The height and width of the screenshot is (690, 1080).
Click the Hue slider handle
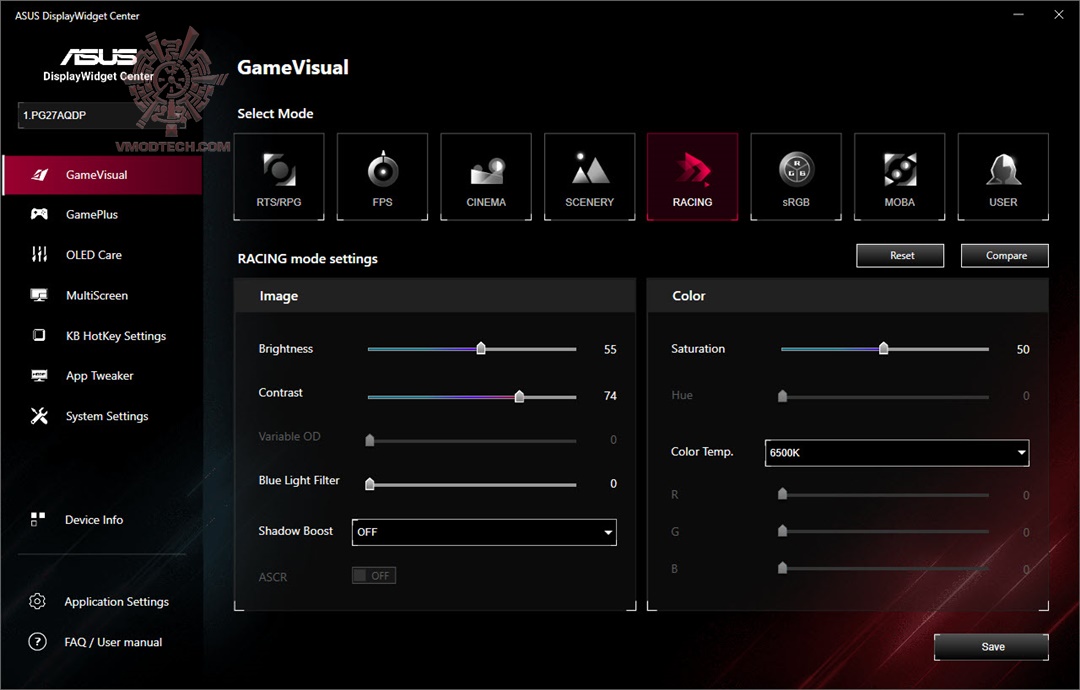coord(782,396)
